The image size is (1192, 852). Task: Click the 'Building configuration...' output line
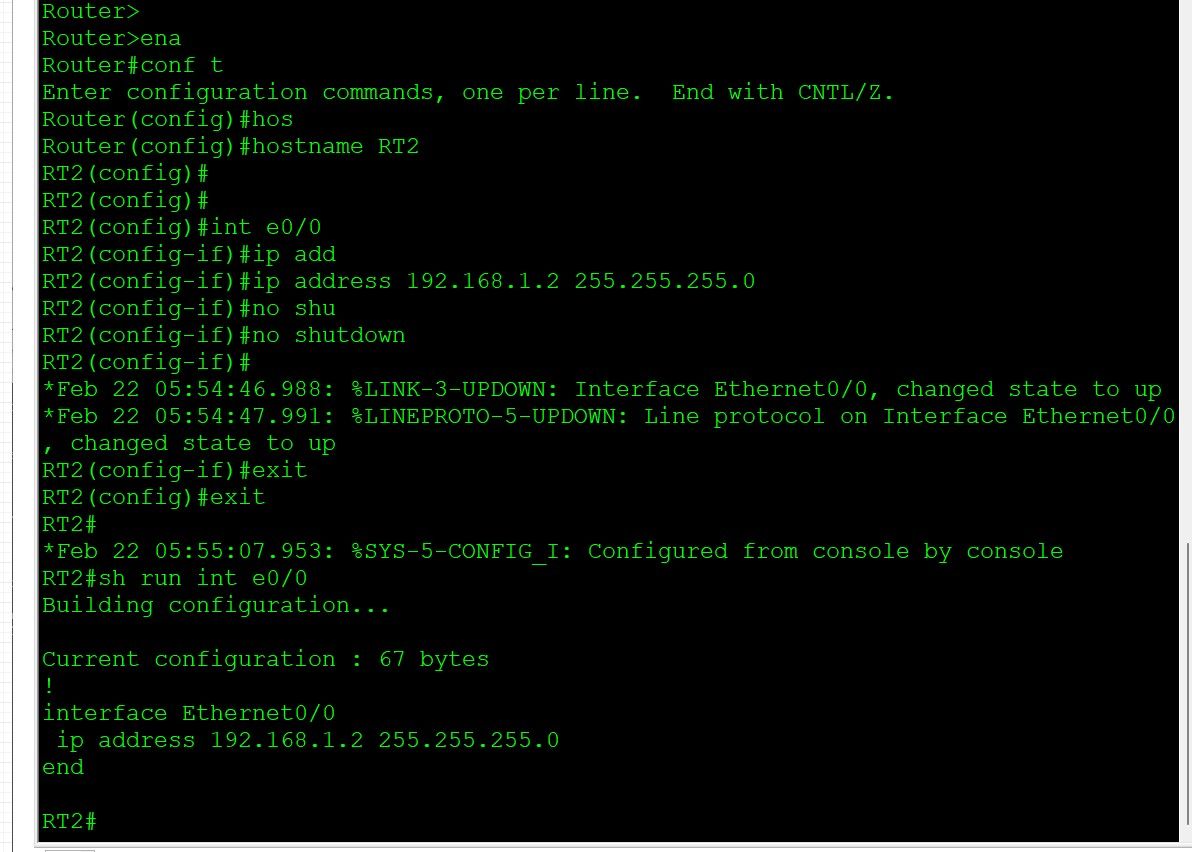tap(216, 605)
